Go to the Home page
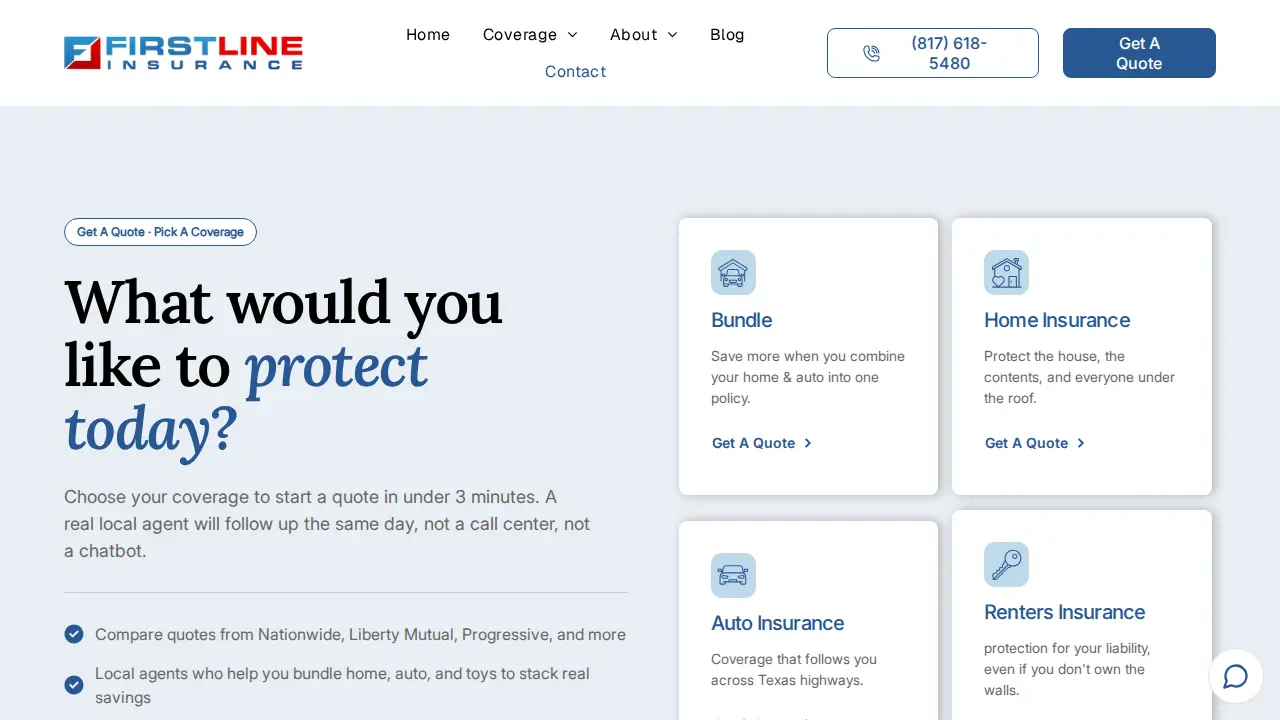The image size is (1280, 720). (x=428, y=35)
